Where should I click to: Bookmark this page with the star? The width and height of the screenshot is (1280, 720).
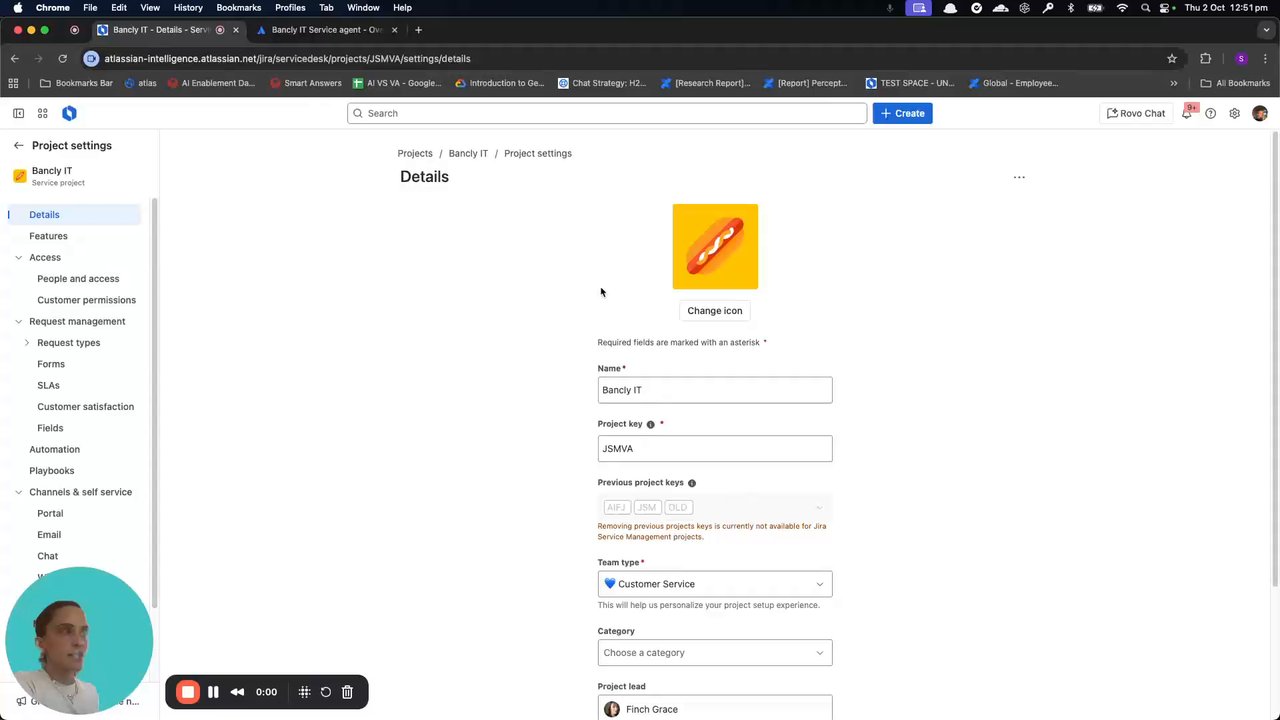pos(1172,58)
